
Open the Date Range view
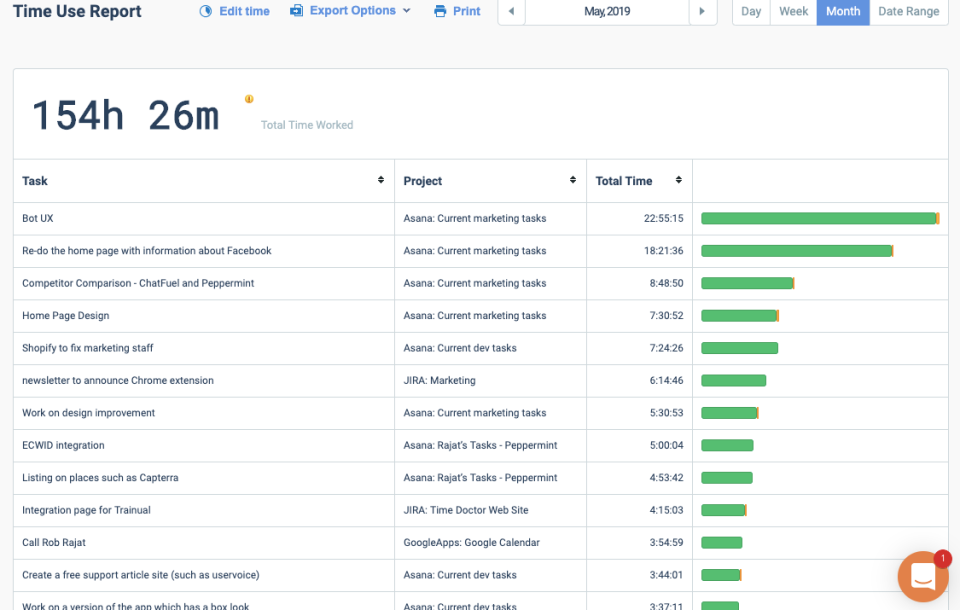909,11
